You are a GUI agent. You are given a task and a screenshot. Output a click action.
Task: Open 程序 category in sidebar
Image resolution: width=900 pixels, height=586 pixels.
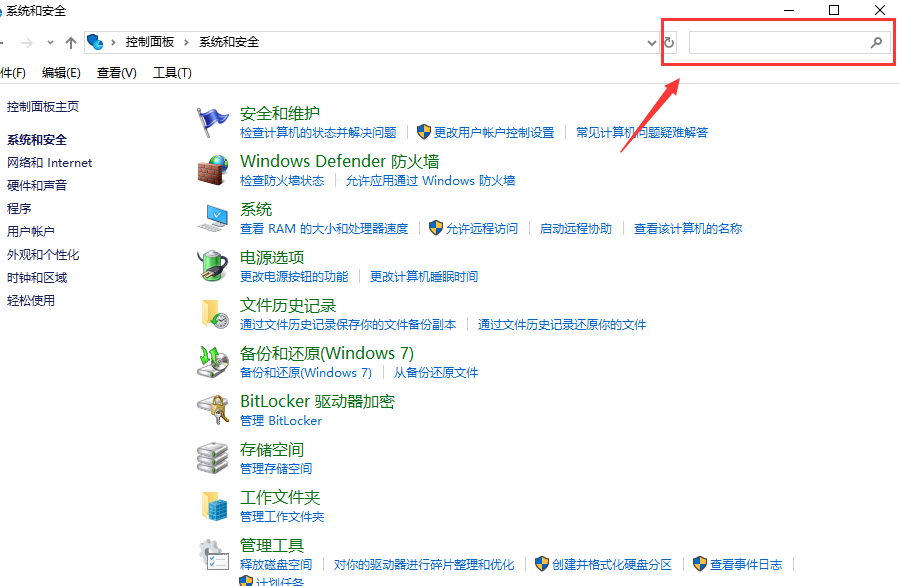coord(19,208)
